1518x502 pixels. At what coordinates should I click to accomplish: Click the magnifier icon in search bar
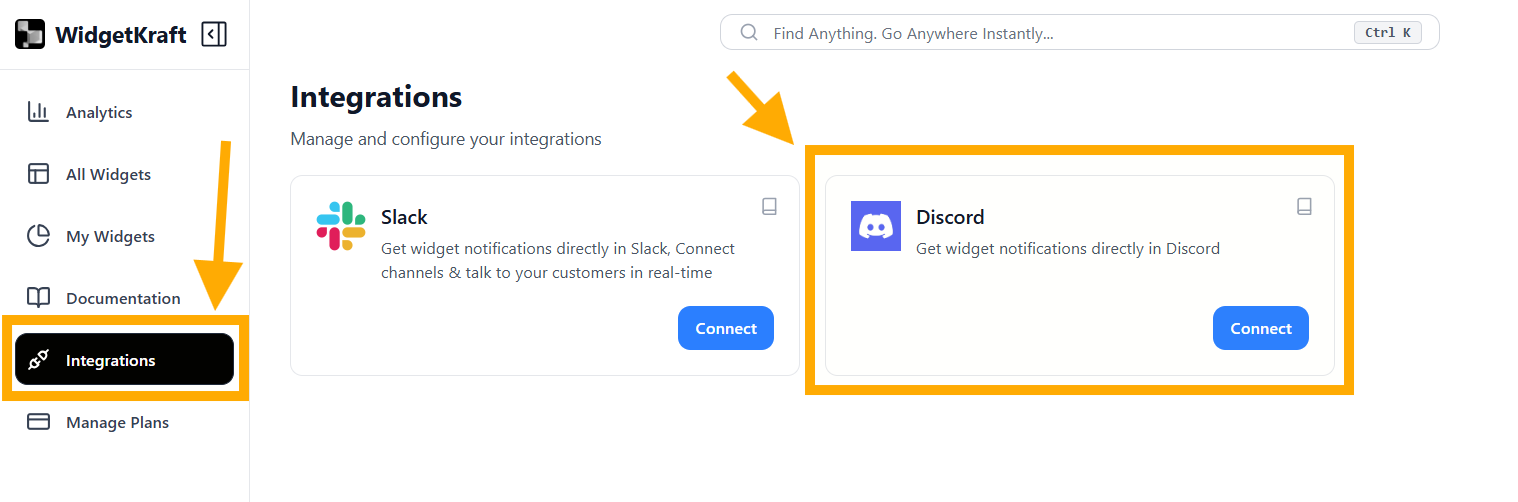pyautogui.click(x=749, y=33)
